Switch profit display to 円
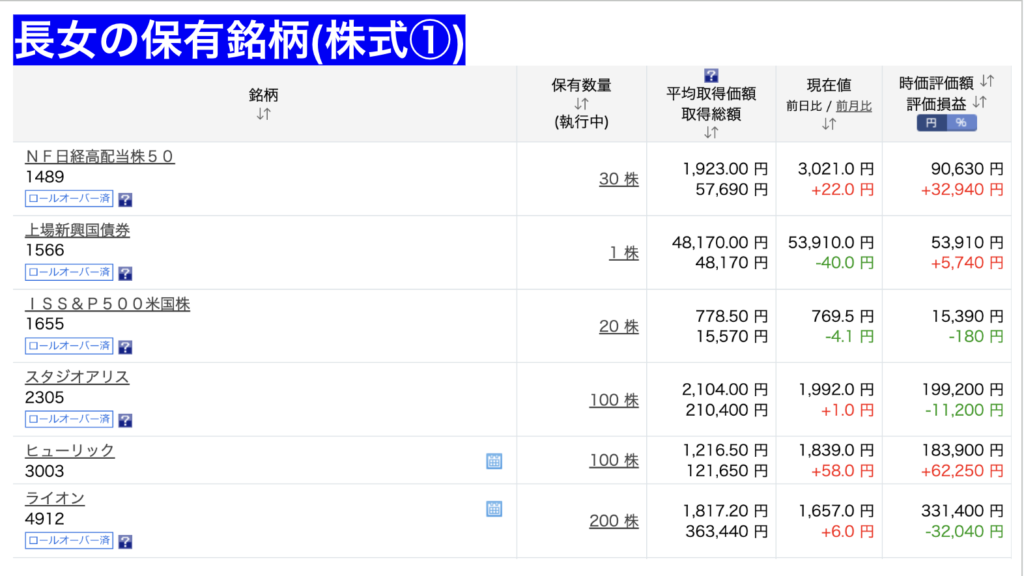The image size is (1024, 576). [x=932, y=123]
